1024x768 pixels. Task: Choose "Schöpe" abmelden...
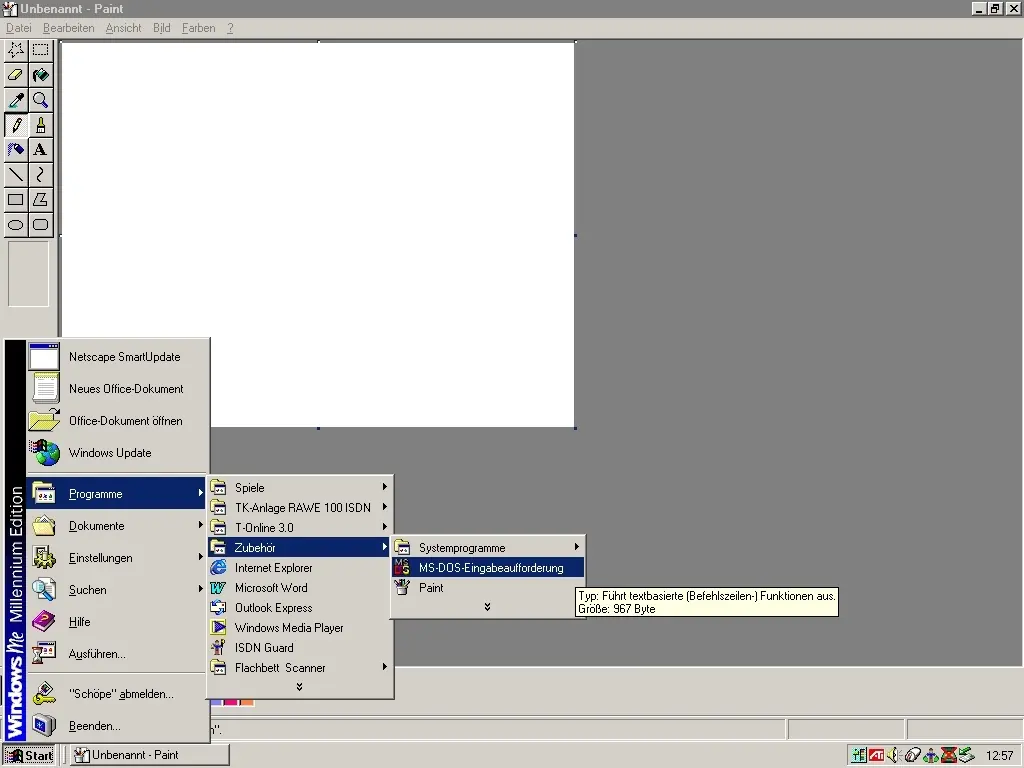[x=117, y=694]
